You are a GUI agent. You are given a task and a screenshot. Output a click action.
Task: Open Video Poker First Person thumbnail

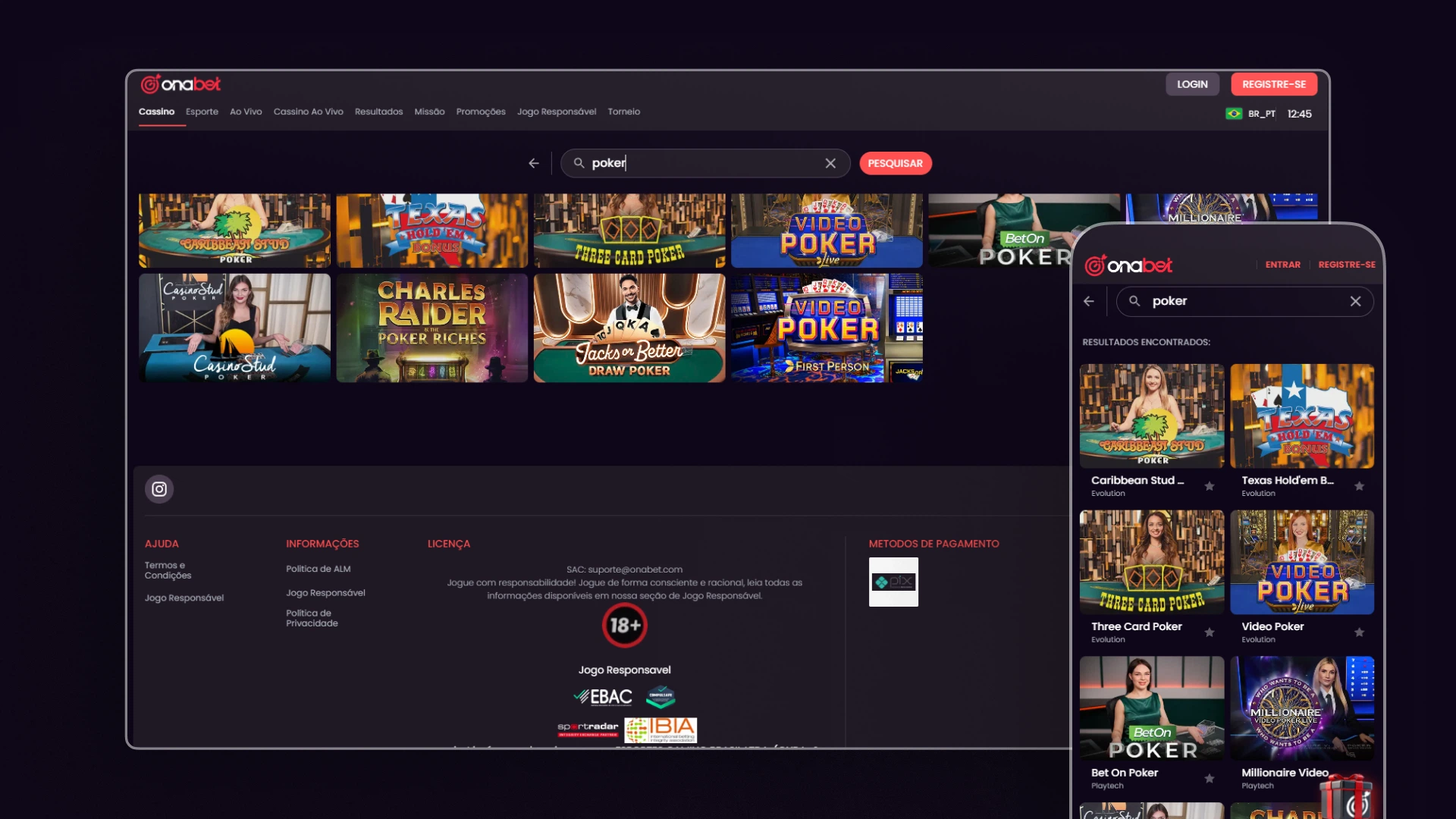click(x=827, y=328)
